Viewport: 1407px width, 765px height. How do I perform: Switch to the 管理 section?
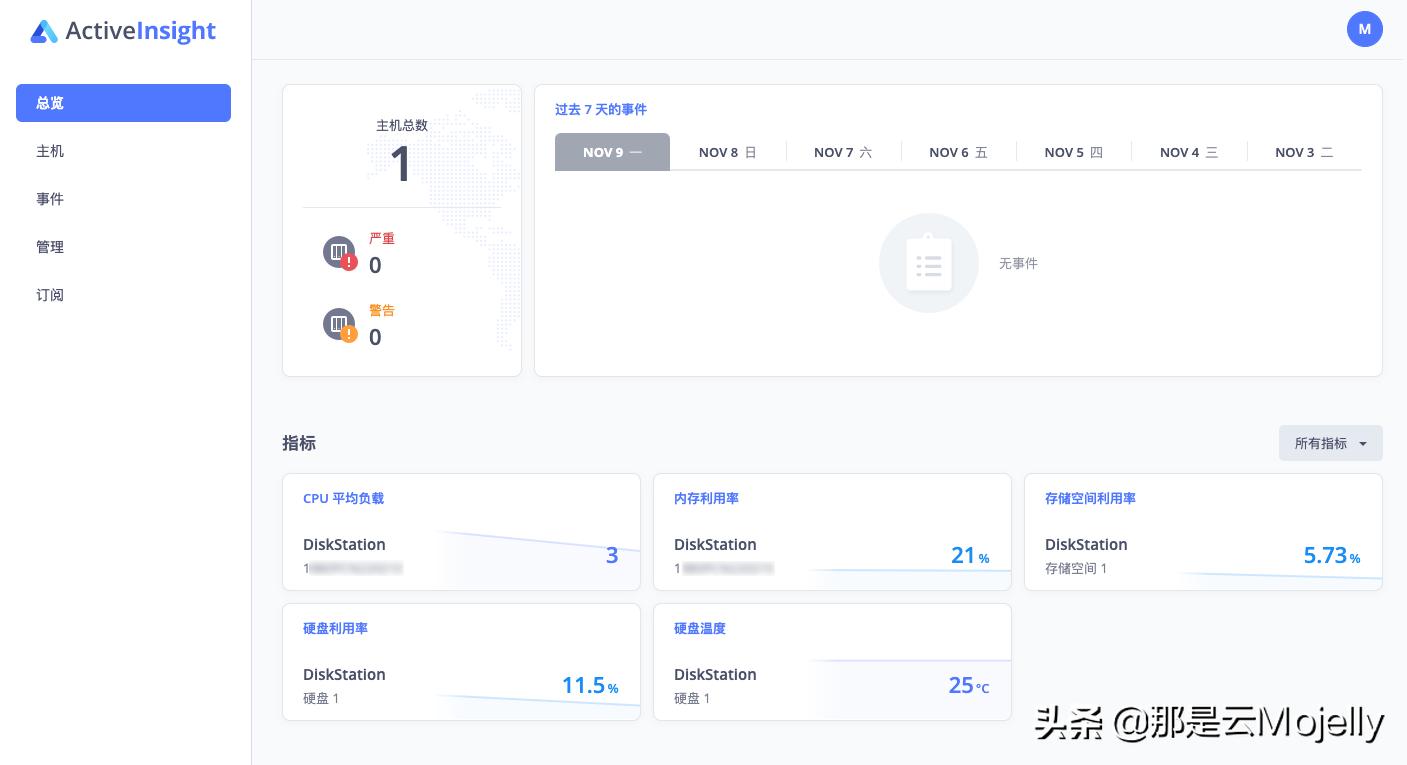tap(50, 247)
